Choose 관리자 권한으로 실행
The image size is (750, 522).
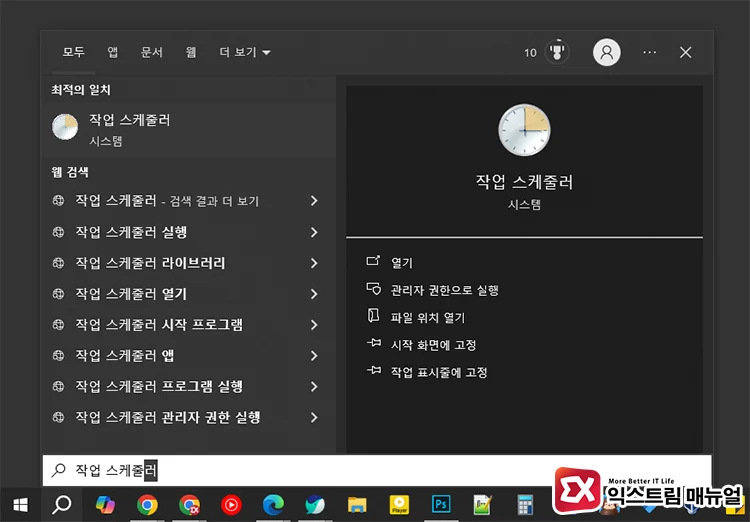(444, 290)
